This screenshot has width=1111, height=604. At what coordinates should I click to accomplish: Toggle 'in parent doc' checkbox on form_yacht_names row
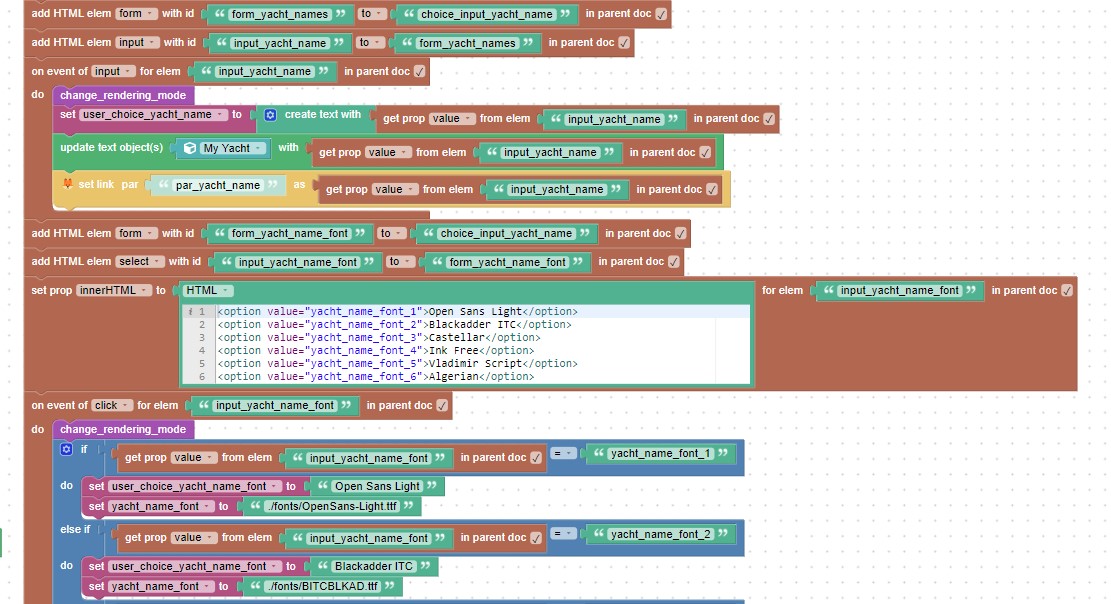(661, 14)
